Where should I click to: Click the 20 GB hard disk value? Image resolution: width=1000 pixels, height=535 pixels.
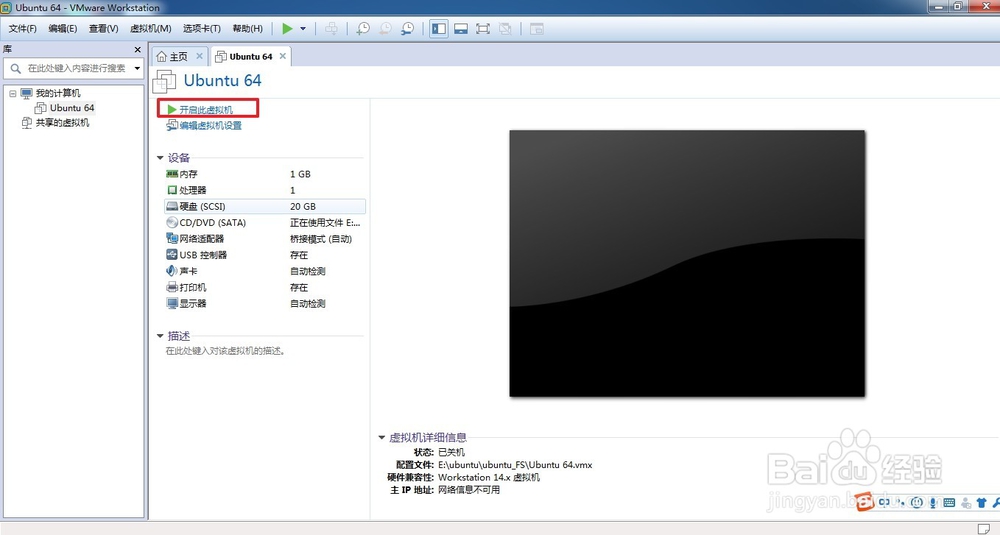(303, 207)
